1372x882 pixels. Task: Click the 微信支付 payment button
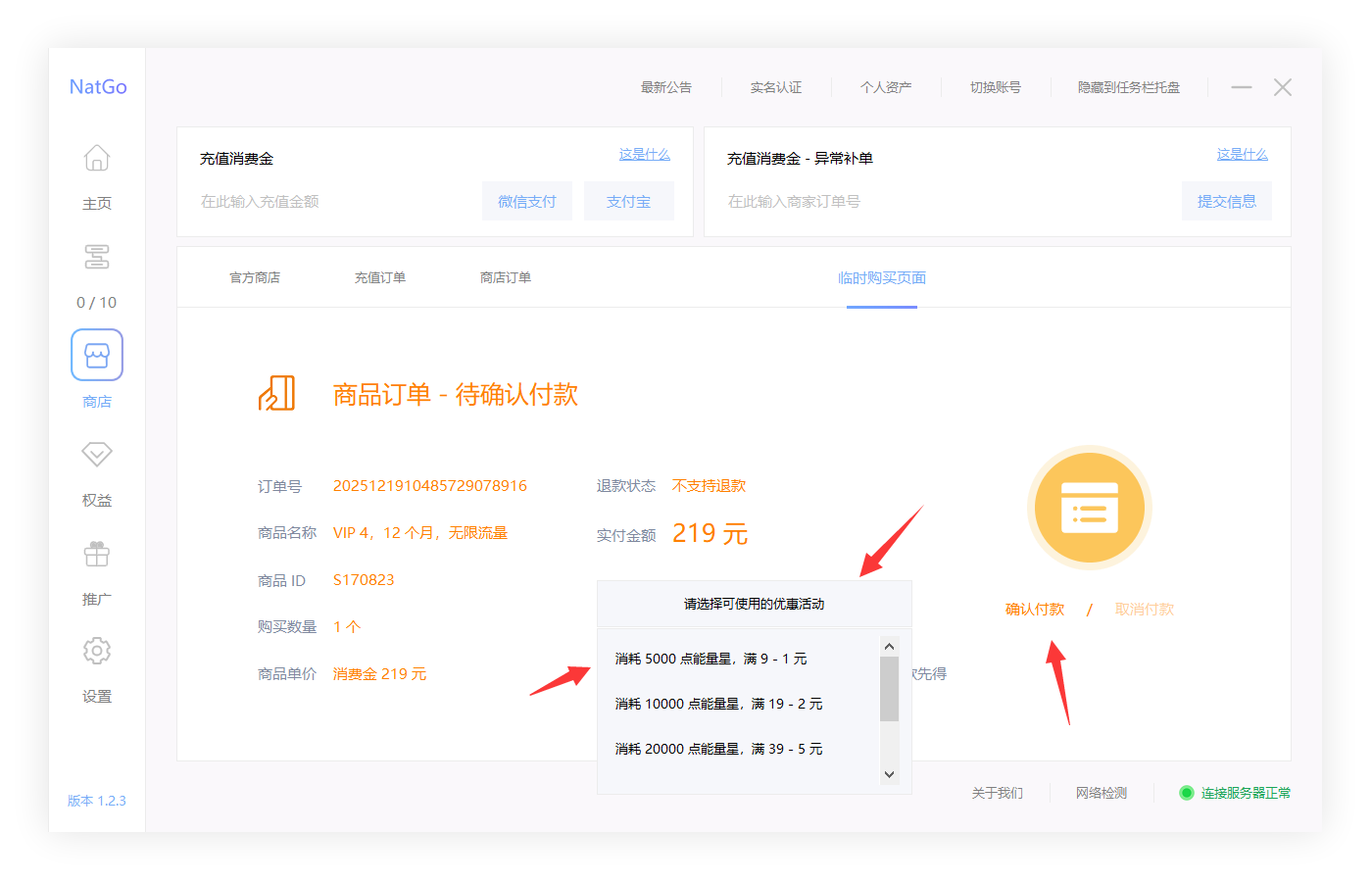pos(527,200)
